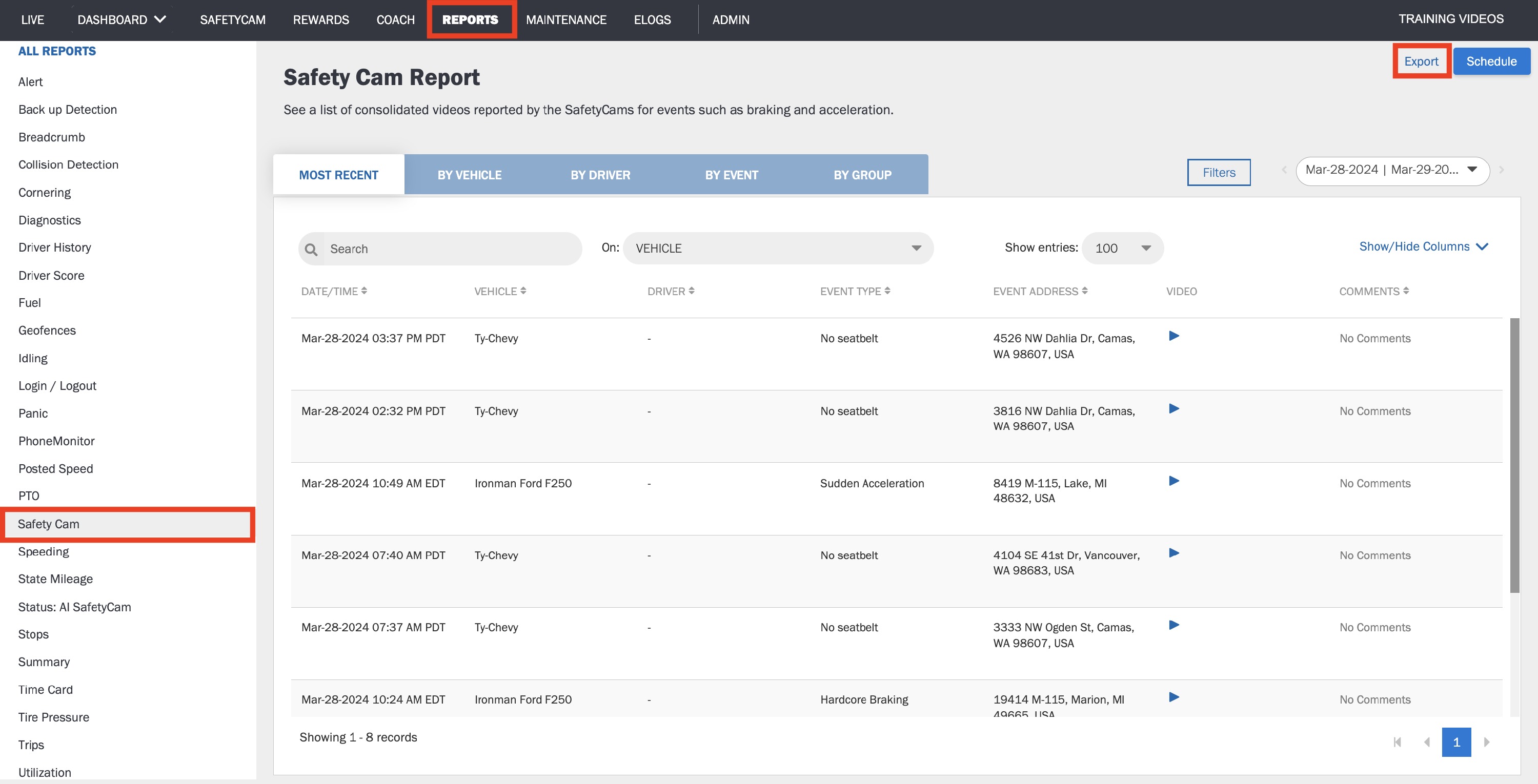Play video for Mar-28-2024 07:37 AM event

(1174, 625)
